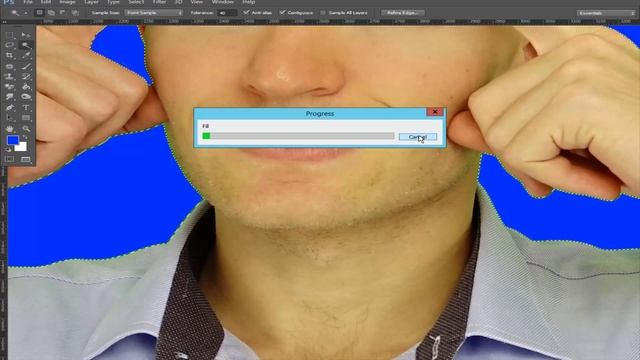Reset default foreground and background colors
The width and height of the screenshot is (640, 360).
[x=9, y=150]
